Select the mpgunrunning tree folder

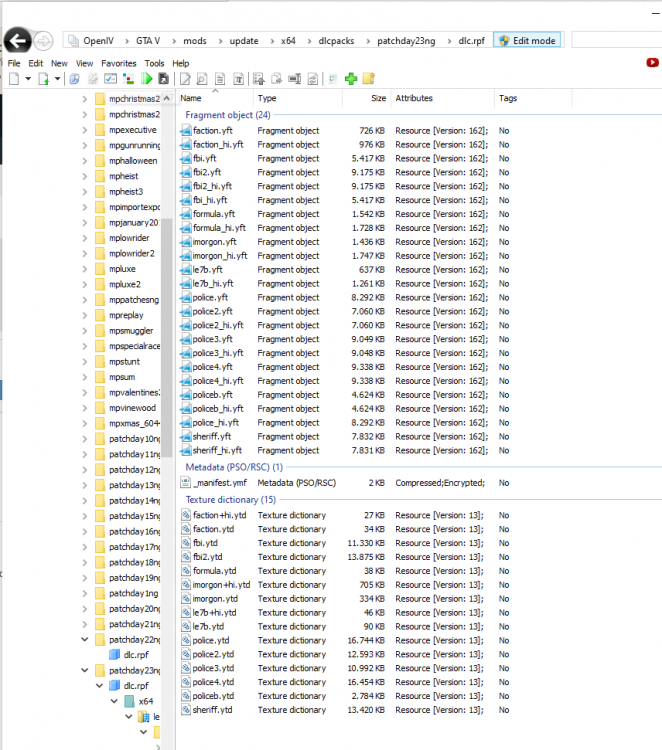pyautogui.click(x=128, y=145)
